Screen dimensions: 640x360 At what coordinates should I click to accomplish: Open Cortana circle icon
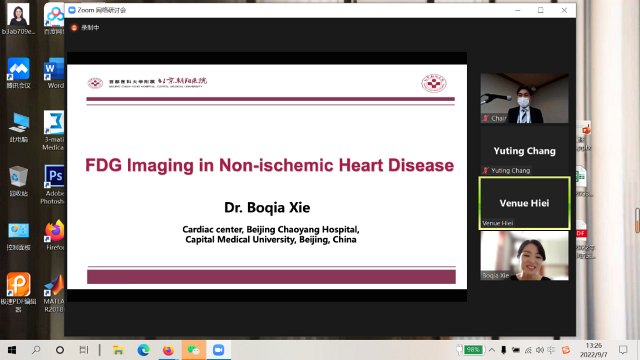point(60,350)
